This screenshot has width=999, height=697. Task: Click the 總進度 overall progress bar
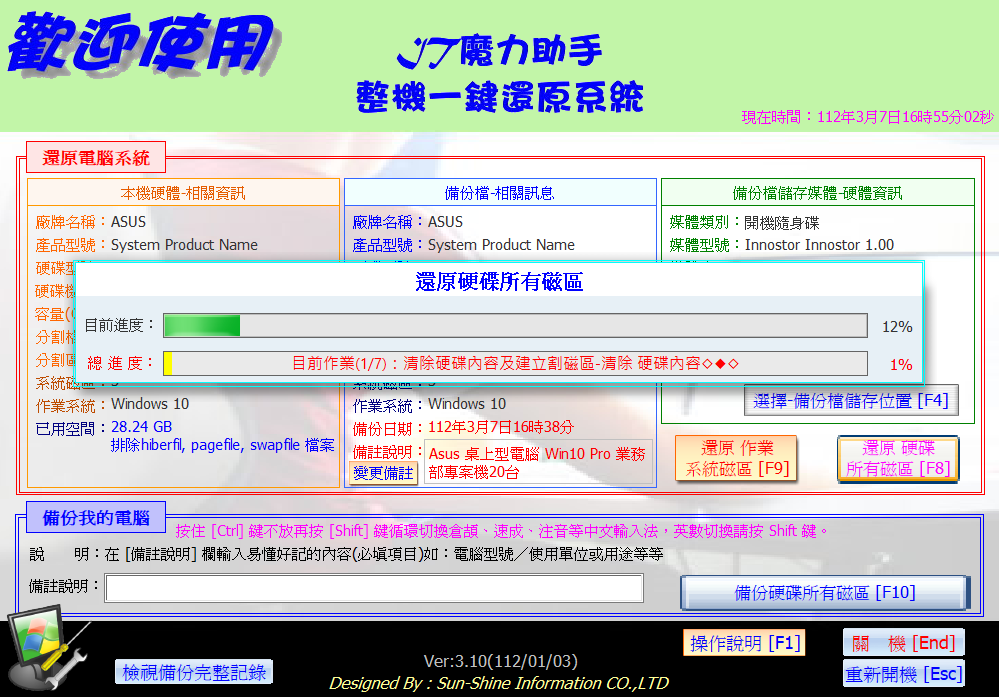point(515,363)
